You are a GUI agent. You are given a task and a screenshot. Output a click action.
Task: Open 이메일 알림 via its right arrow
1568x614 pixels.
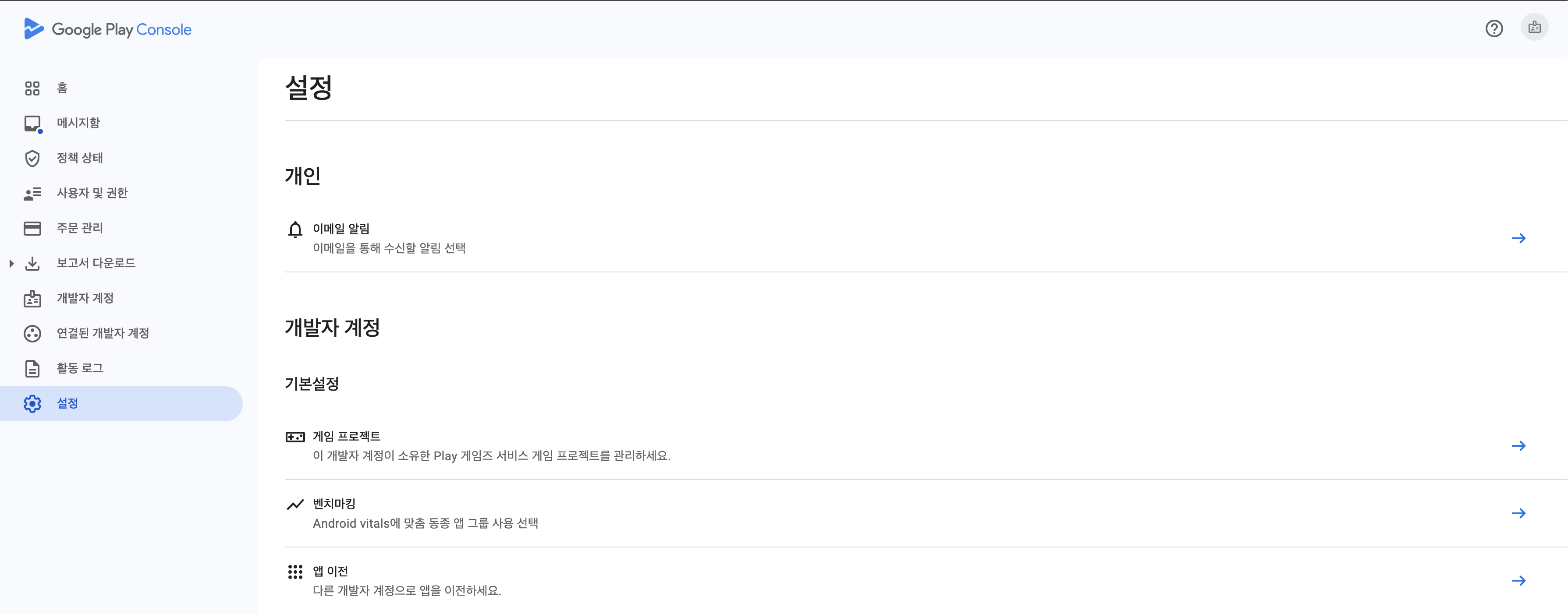point(1518,238)
